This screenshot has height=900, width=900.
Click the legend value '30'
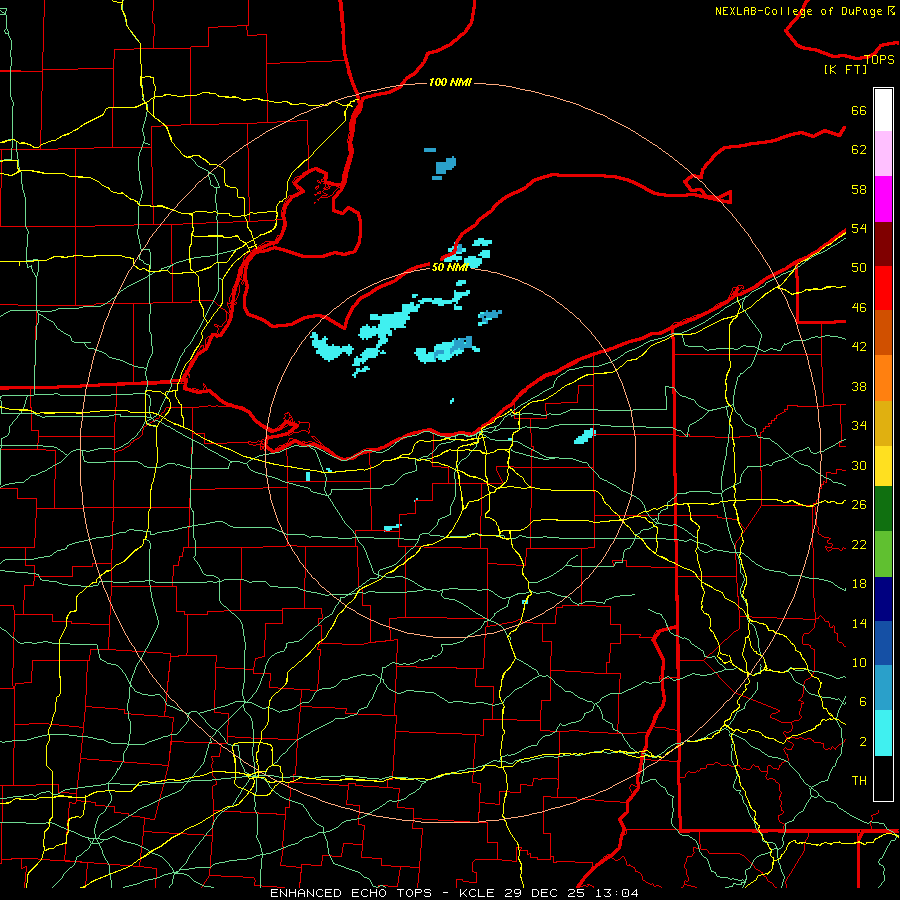pyautogui.click(x=859, y=465)
